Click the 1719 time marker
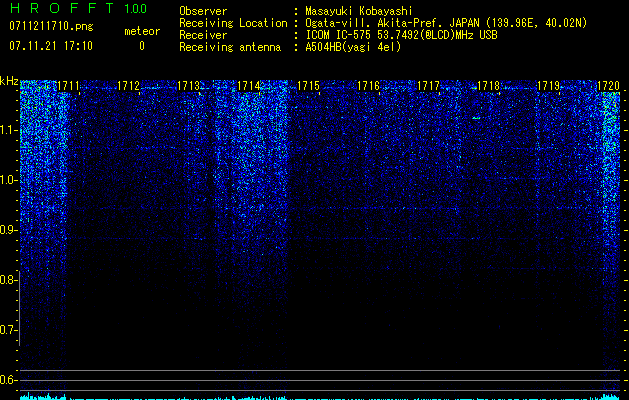Image resolution: width=629 pixels, height=400 pixels. [548, 86]
